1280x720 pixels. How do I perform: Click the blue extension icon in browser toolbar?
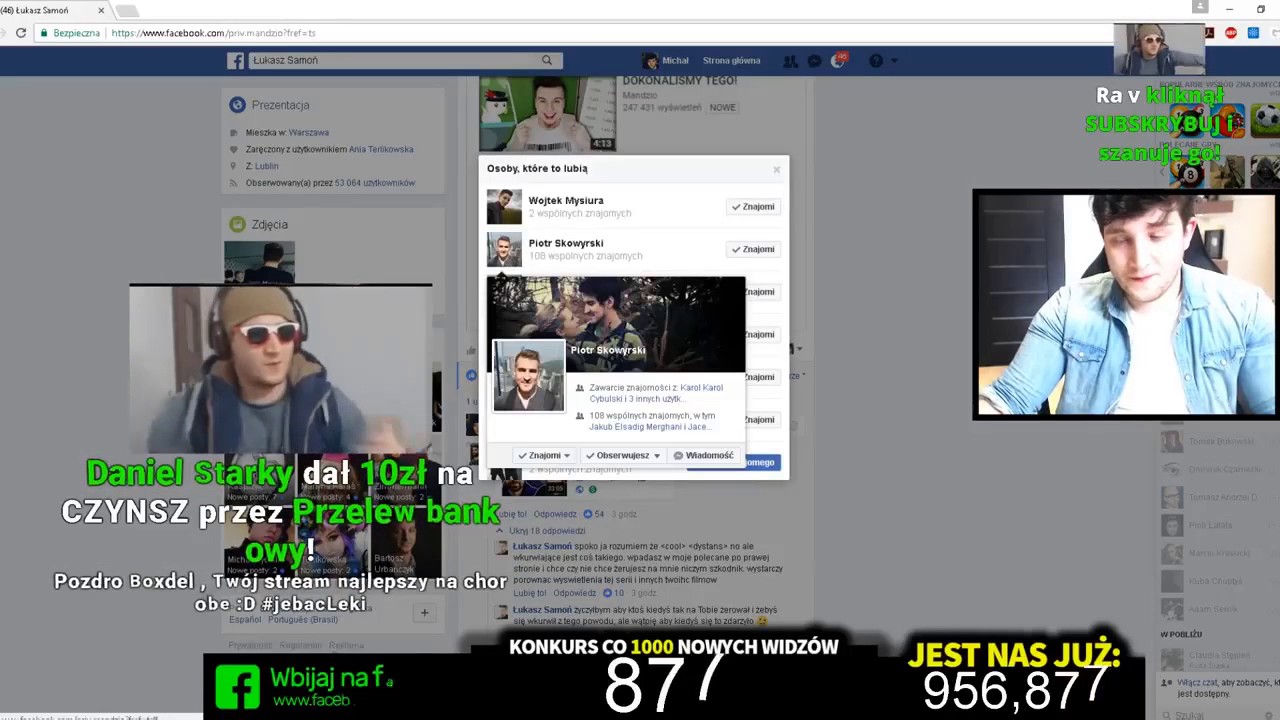point(1253,33)
